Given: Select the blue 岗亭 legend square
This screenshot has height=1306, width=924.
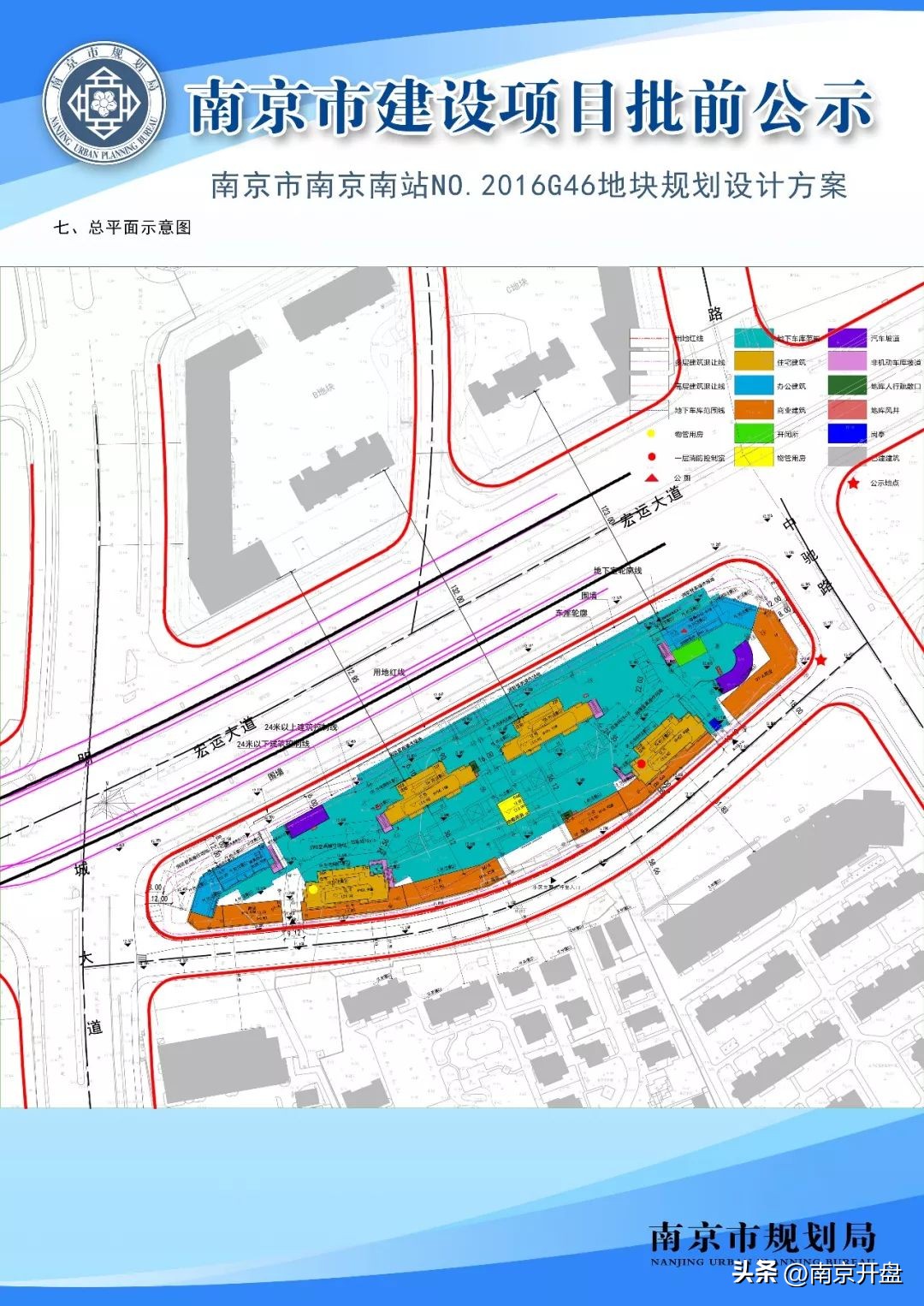Looking at the screenshot, I should (847, 432).
